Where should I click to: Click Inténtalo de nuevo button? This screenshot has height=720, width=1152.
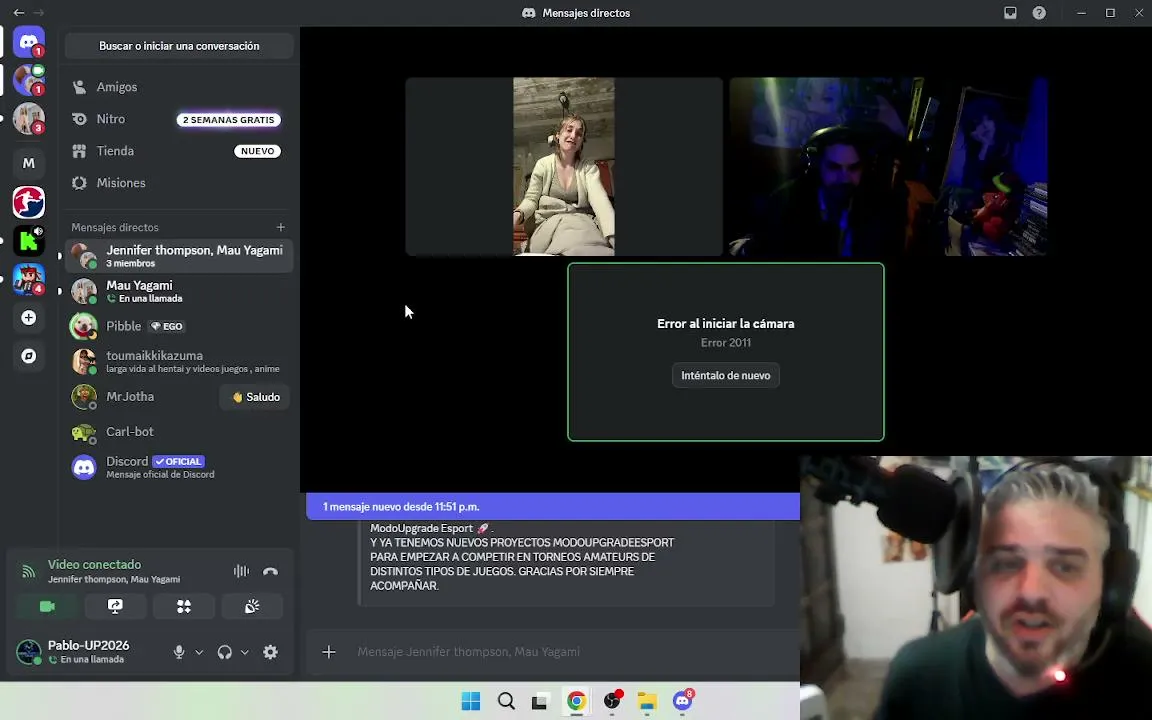[x=725, y=375]
